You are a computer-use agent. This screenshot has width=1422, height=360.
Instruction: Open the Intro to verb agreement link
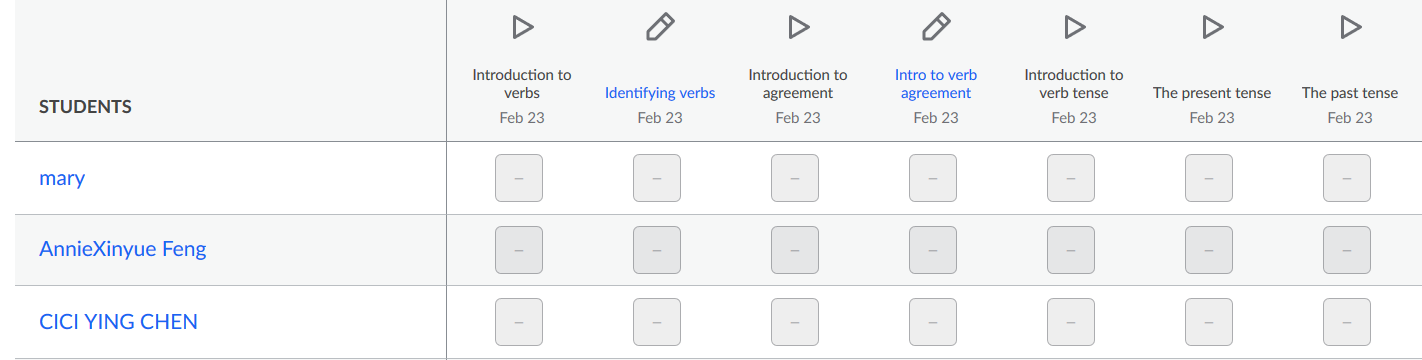coord(936,84)
